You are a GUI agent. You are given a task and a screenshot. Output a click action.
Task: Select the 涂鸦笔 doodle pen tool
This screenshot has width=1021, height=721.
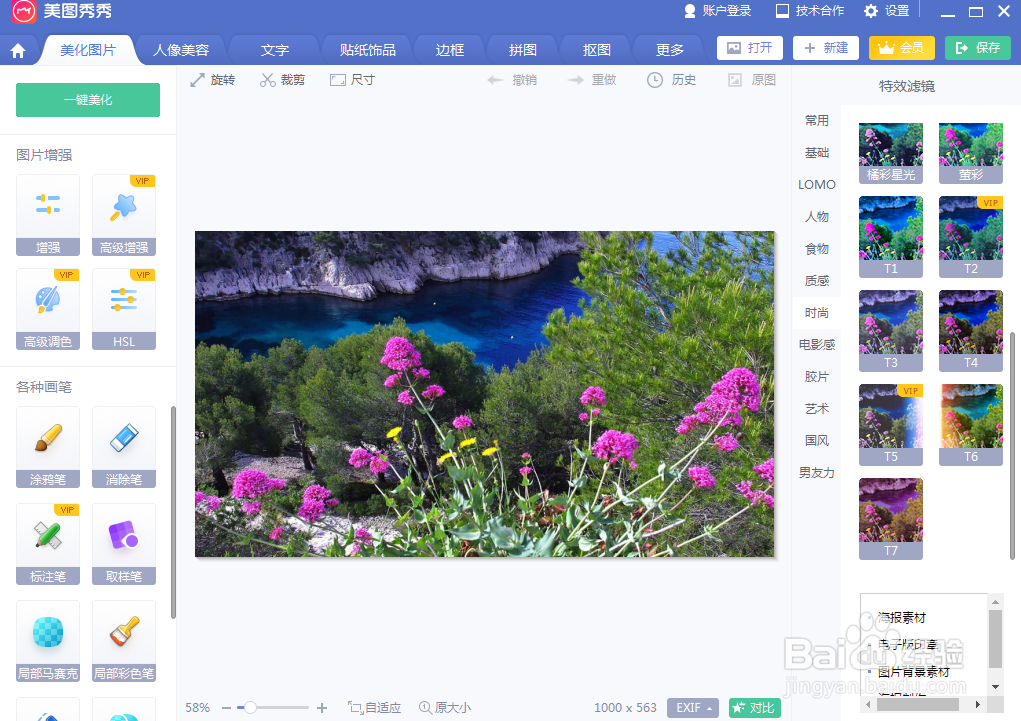pyautogui.click(x=47, y=447)
